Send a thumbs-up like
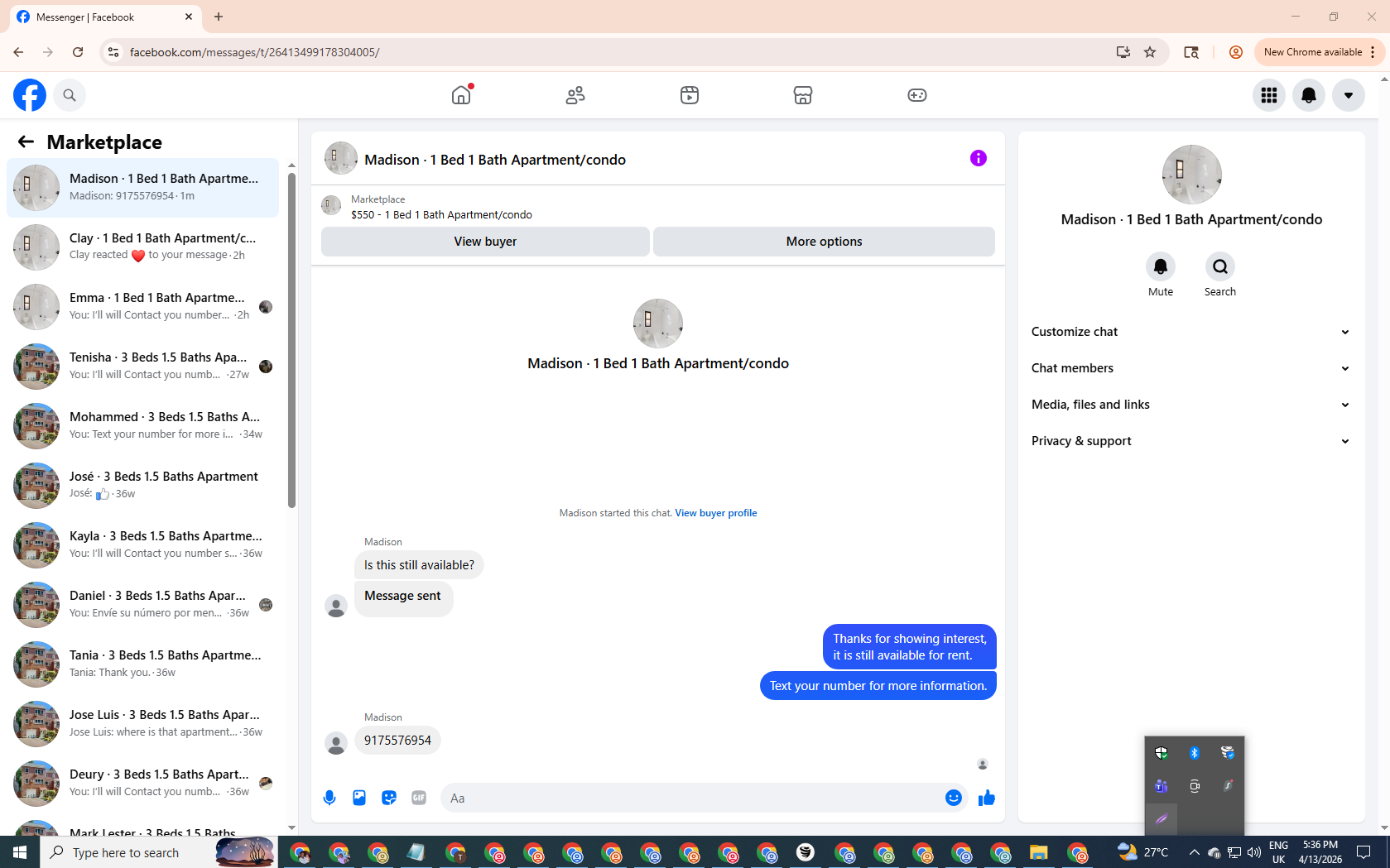The height and width of the screenshot is (868, 1390). coord(987,798)
